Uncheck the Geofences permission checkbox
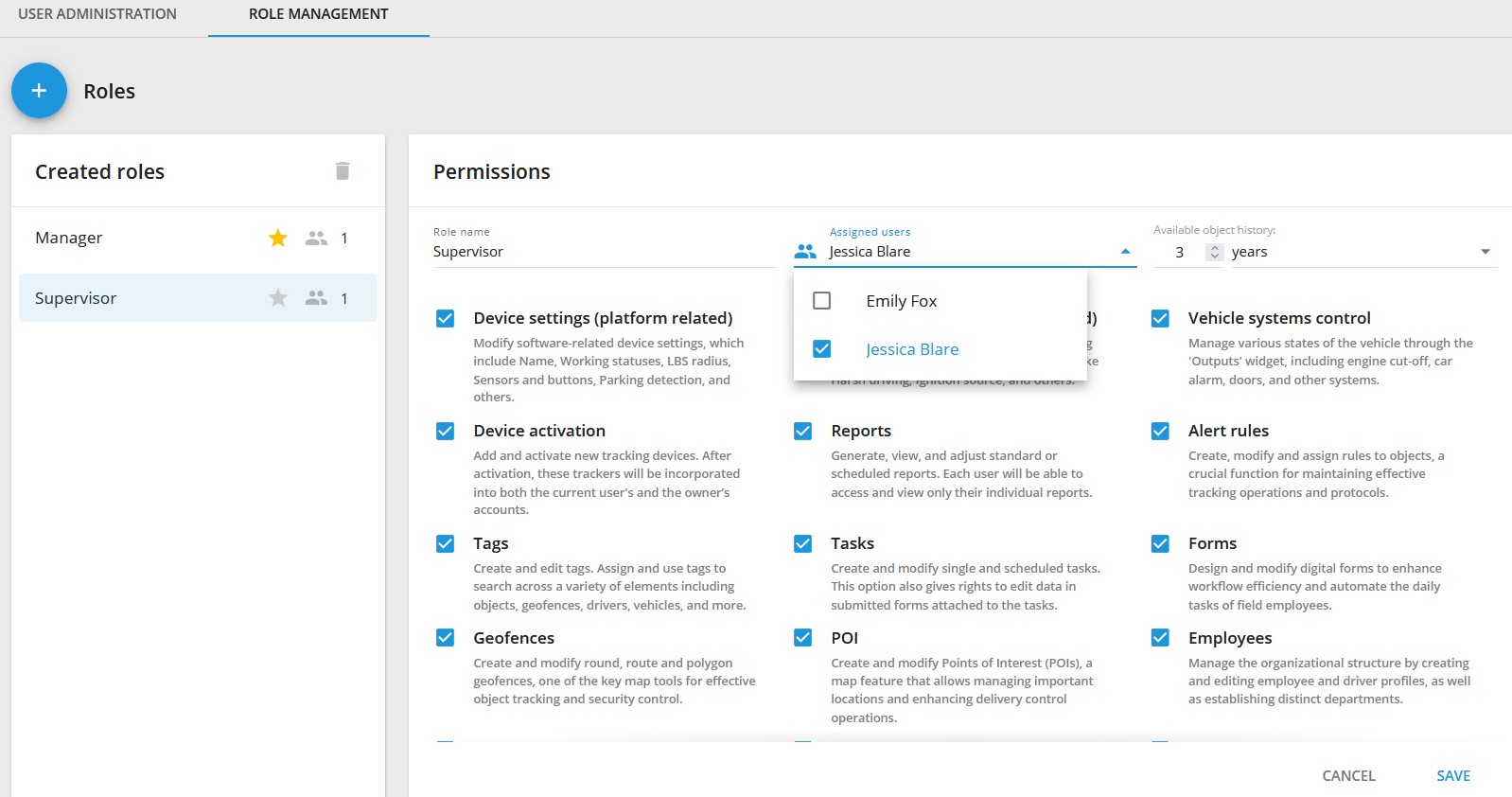The image size is (1512, 797). 446,638
